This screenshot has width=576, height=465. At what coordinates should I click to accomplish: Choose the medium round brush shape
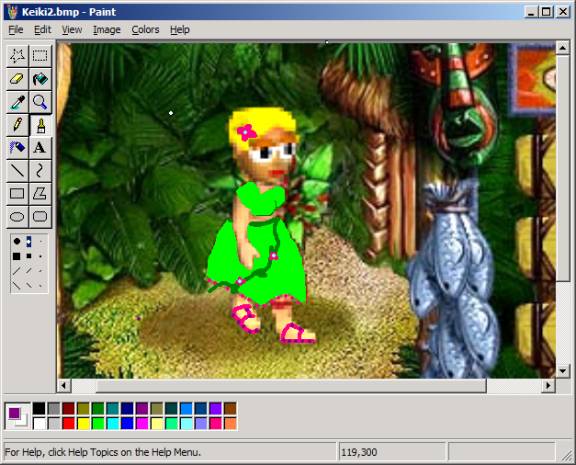[x=29, y=241]
